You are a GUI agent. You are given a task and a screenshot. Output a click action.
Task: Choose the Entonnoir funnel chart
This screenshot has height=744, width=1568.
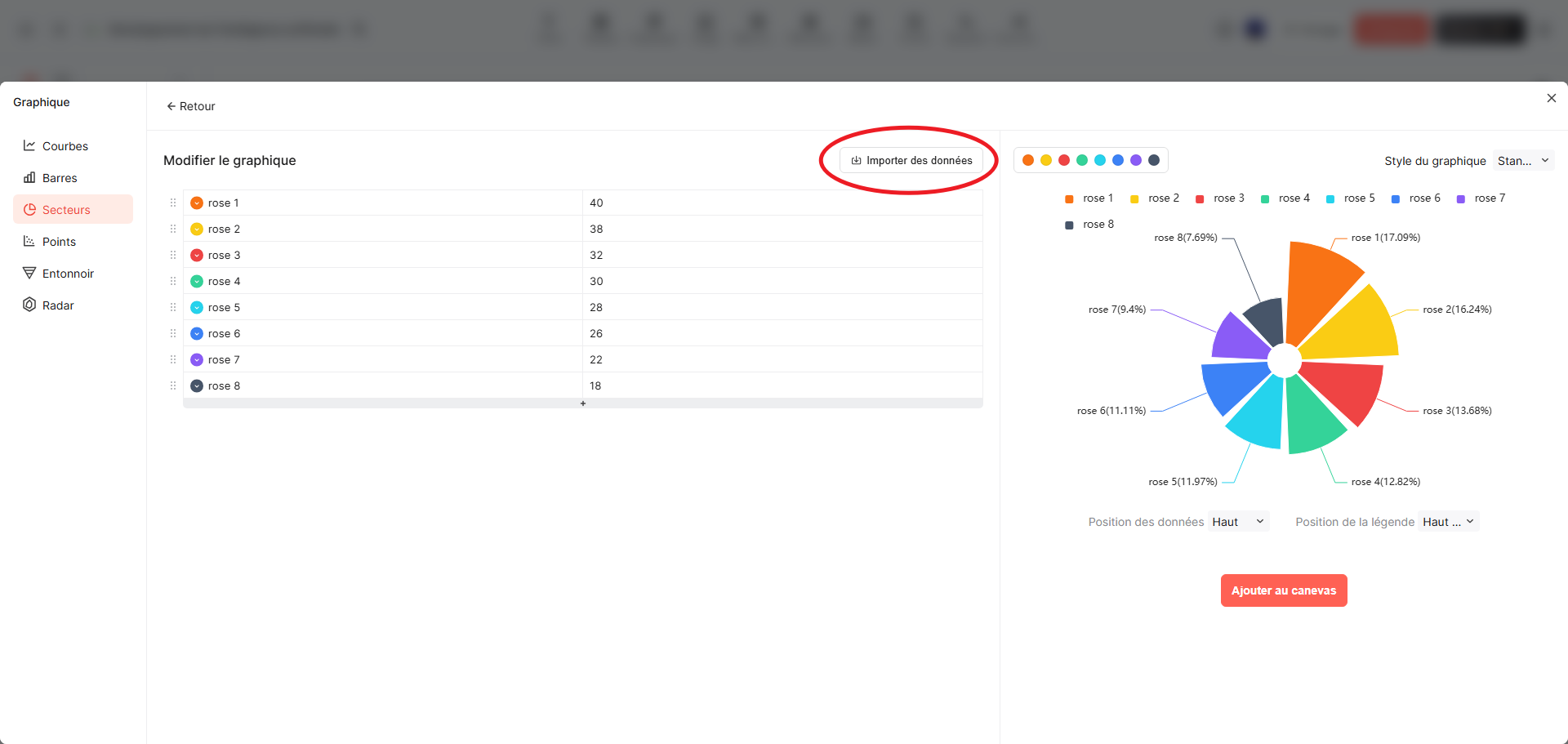click(73, 274)
